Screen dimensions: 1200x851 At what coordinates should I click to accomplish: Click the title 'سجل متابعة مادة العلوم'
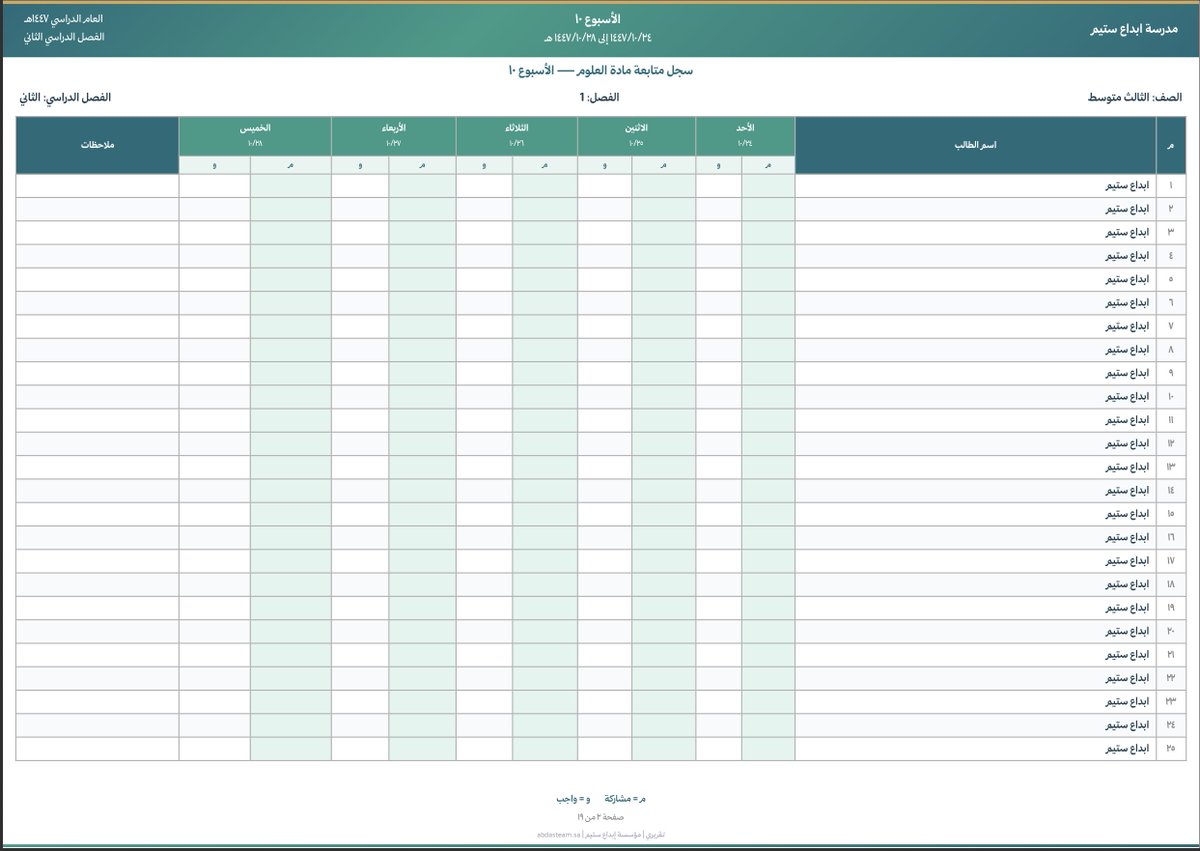click(634, 71)
